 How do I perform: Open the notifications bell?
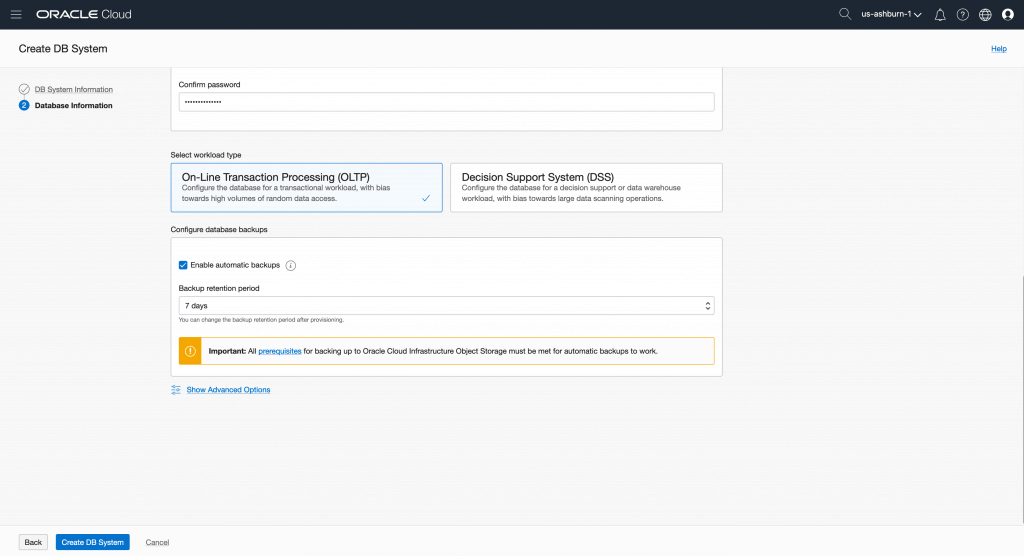click(940, 15)
